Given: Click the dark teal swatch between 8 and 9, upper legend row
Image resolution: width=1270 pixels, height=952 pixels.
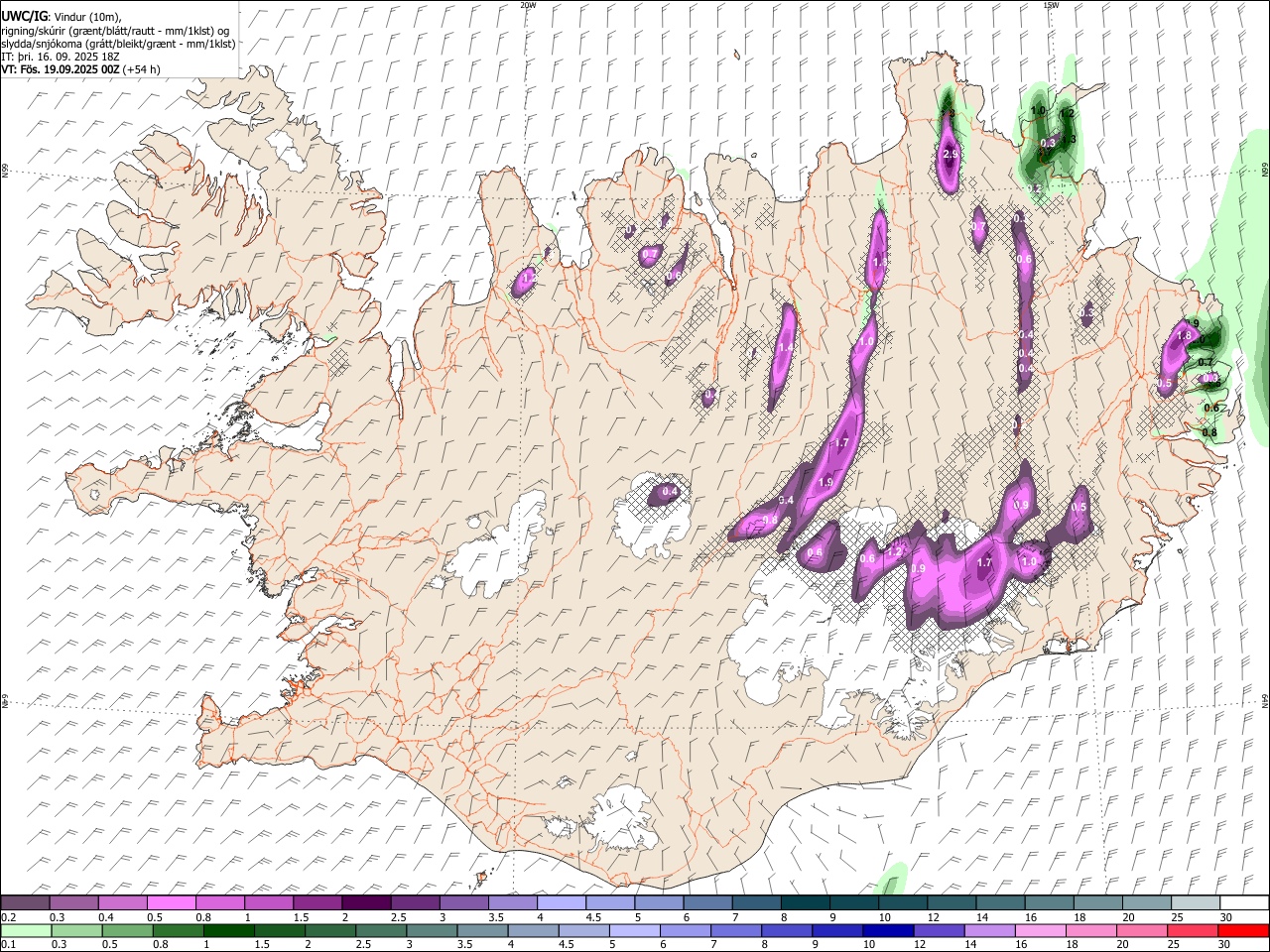Looking at the screenshot, I should [806, 903].
